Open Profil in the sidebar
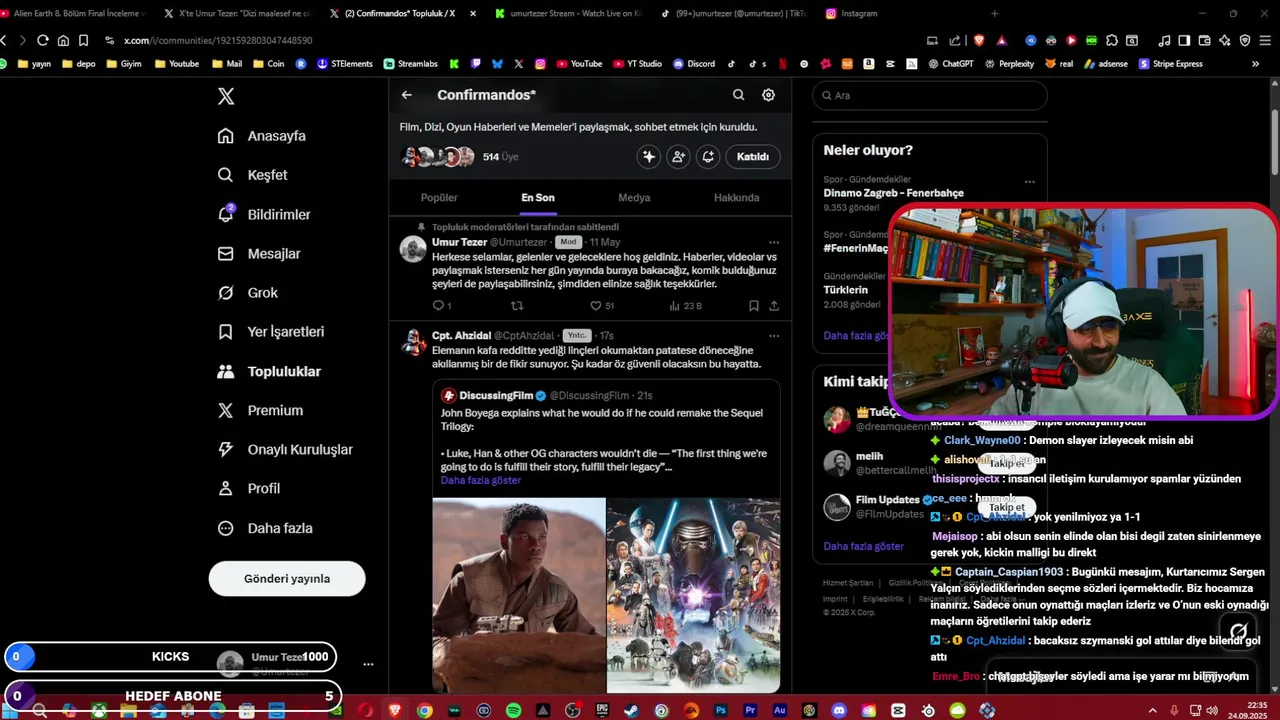The image size is (1280, 720). point(249,489)
